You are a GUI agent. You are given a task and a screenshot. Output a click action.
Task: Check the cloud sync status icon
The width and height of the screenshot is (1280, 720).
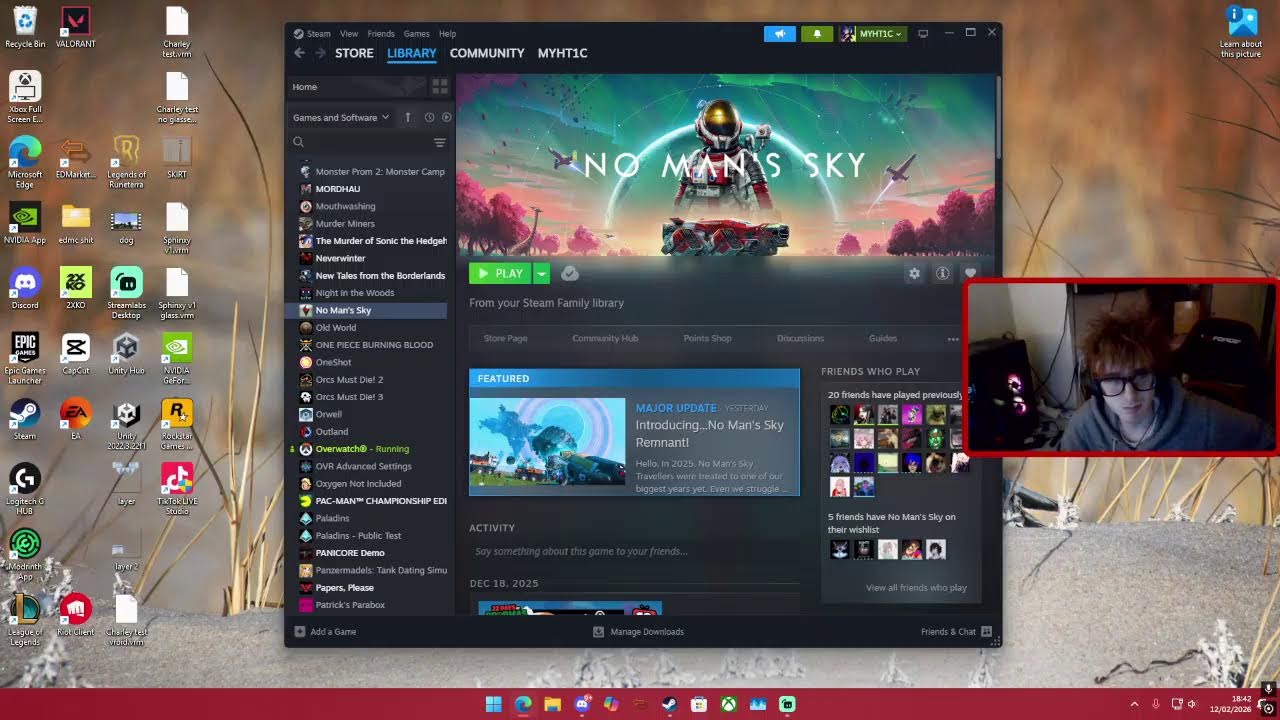570,273
